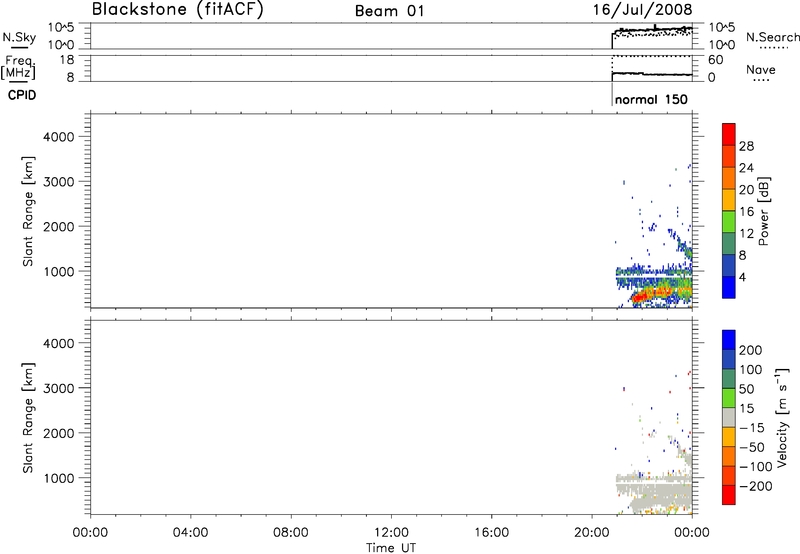Click the 'Blackstone (fitACF)' plot title
Image resolution: width=800 pixels, height=554 pixels.
click(x=178, y=9)
